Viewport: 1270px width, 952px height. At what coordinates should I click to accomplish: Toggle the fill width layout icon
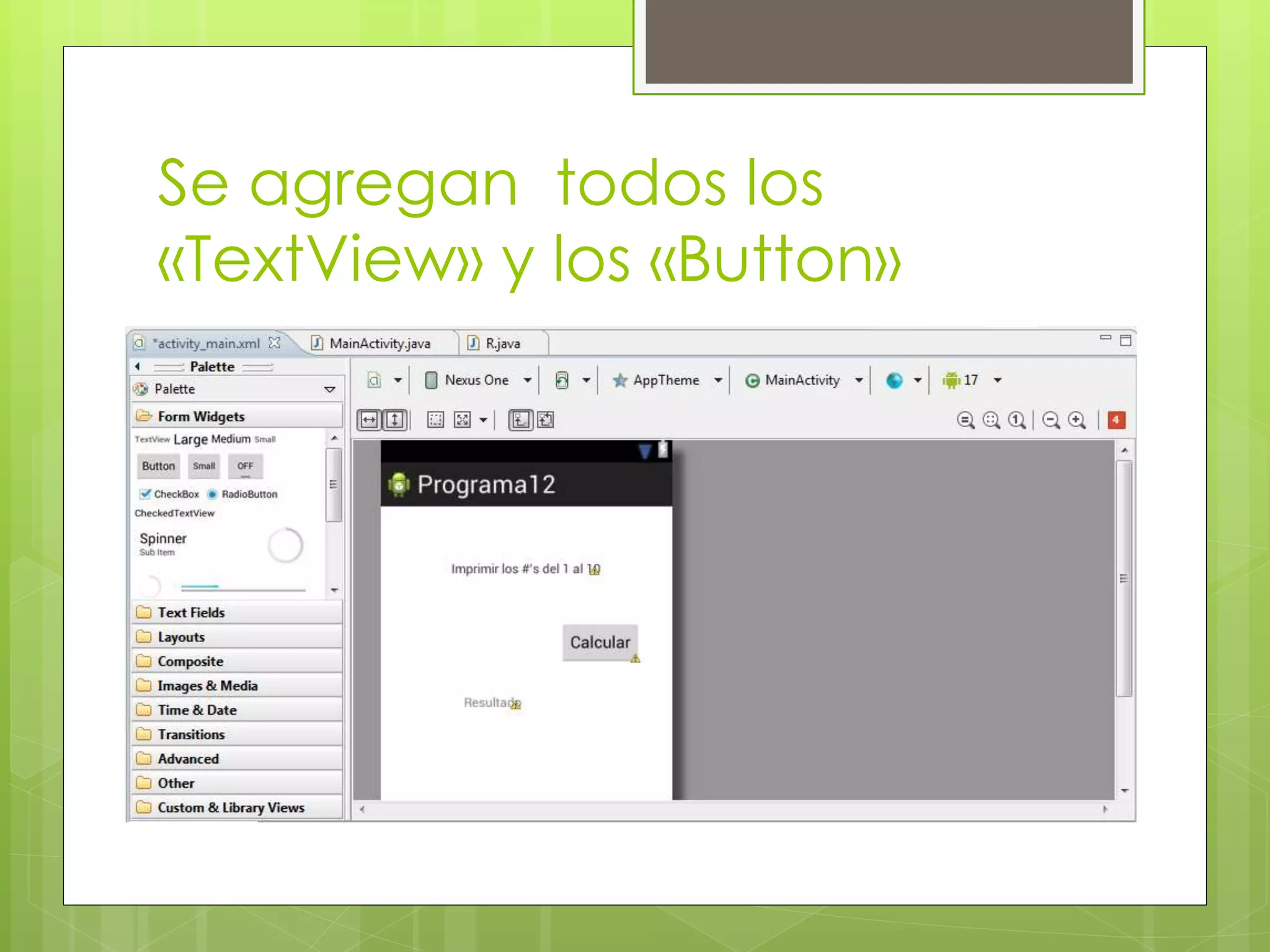click(x=369, y=420)
